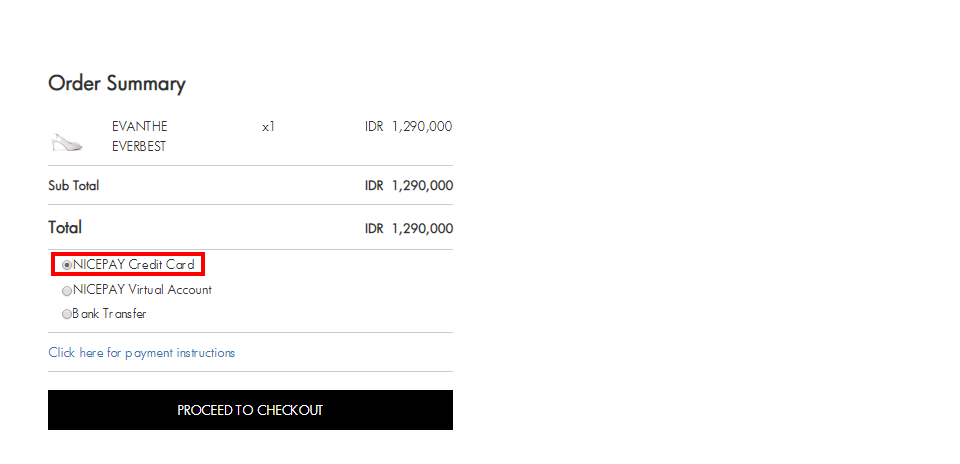This screenshot has width=960, height=464.
Task: Click the IDR currency code in the Total row
Action: pos(374,229)
